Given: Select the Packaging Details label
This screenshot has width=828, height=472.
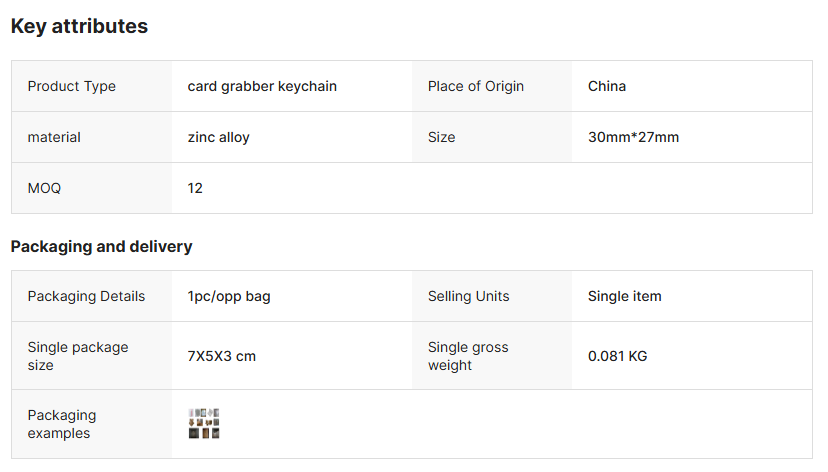Looking at the screenshot, I should [x=86, y=296].
